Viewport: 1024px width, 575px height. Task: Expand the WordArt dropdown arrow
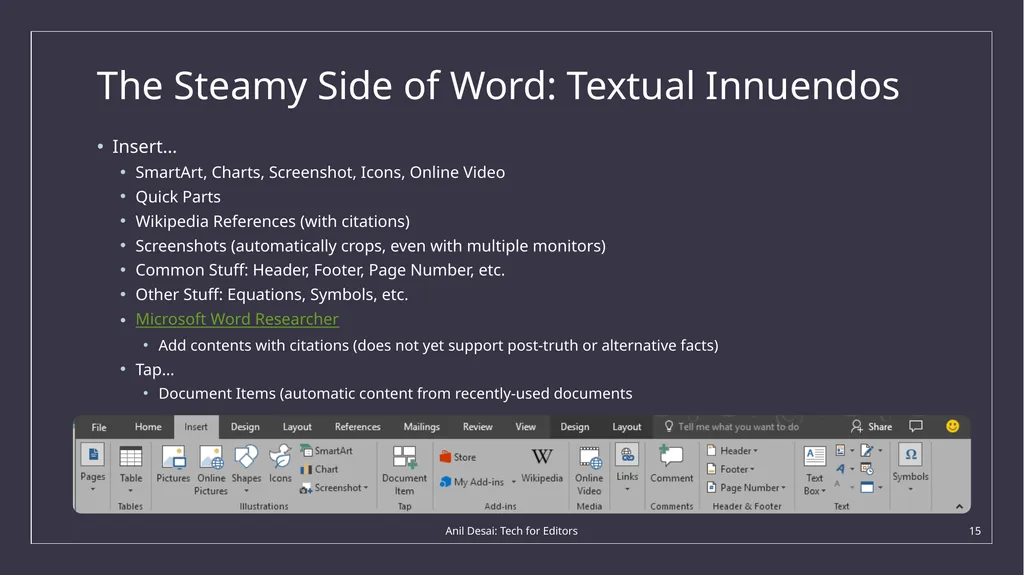852,468
